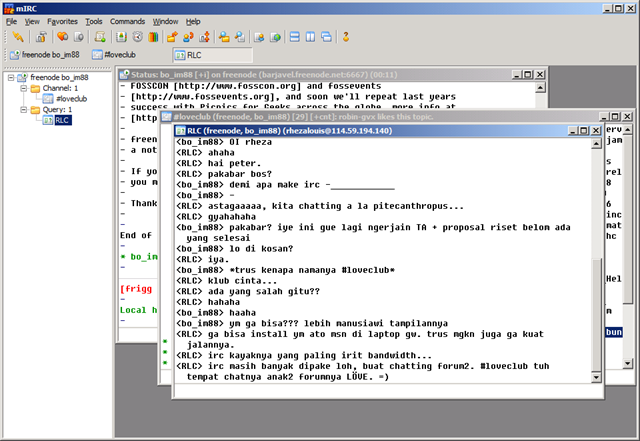640x441 pixels.
Task: Open the Received Files folder icon
Action: 224,37
